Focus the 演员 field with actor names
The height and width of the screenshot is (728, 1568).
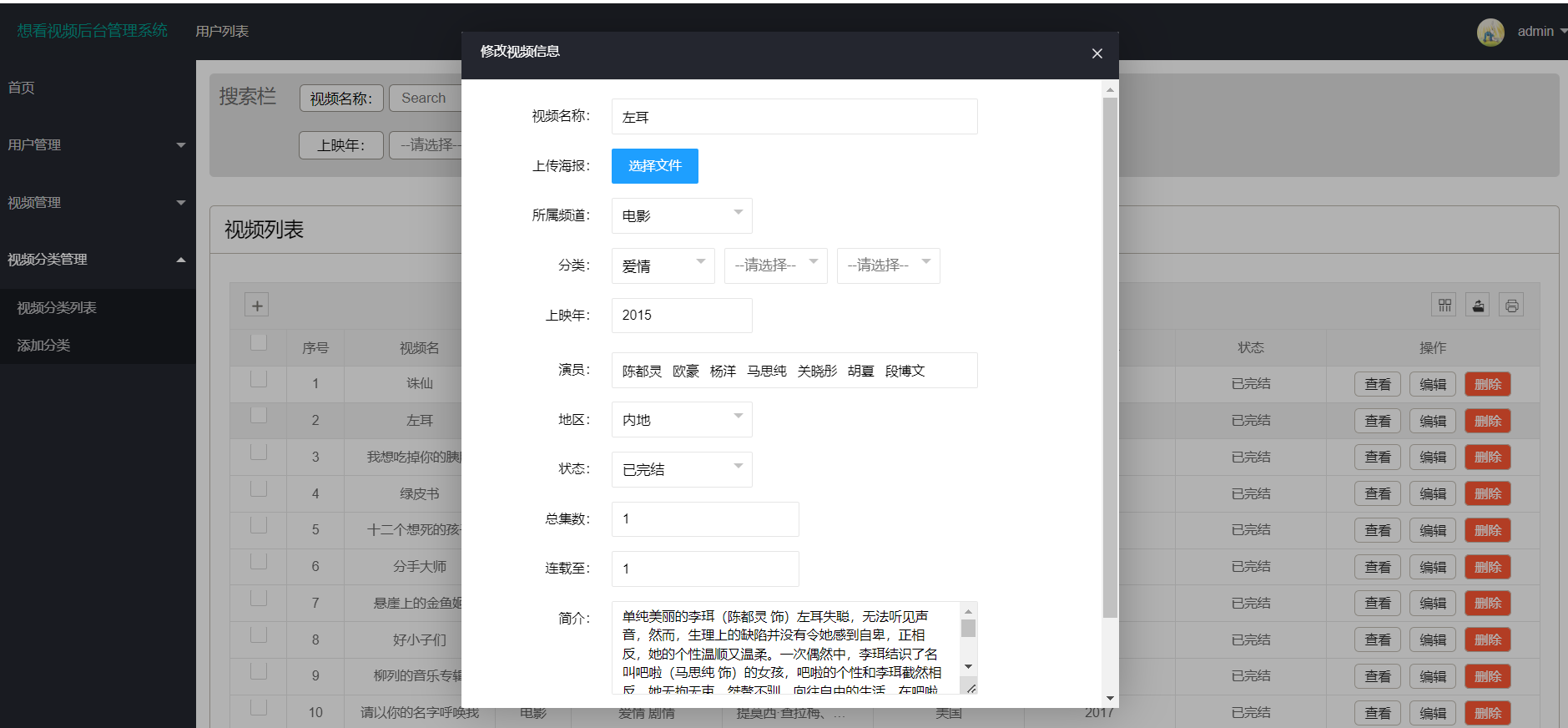click(x=794, y=371)
